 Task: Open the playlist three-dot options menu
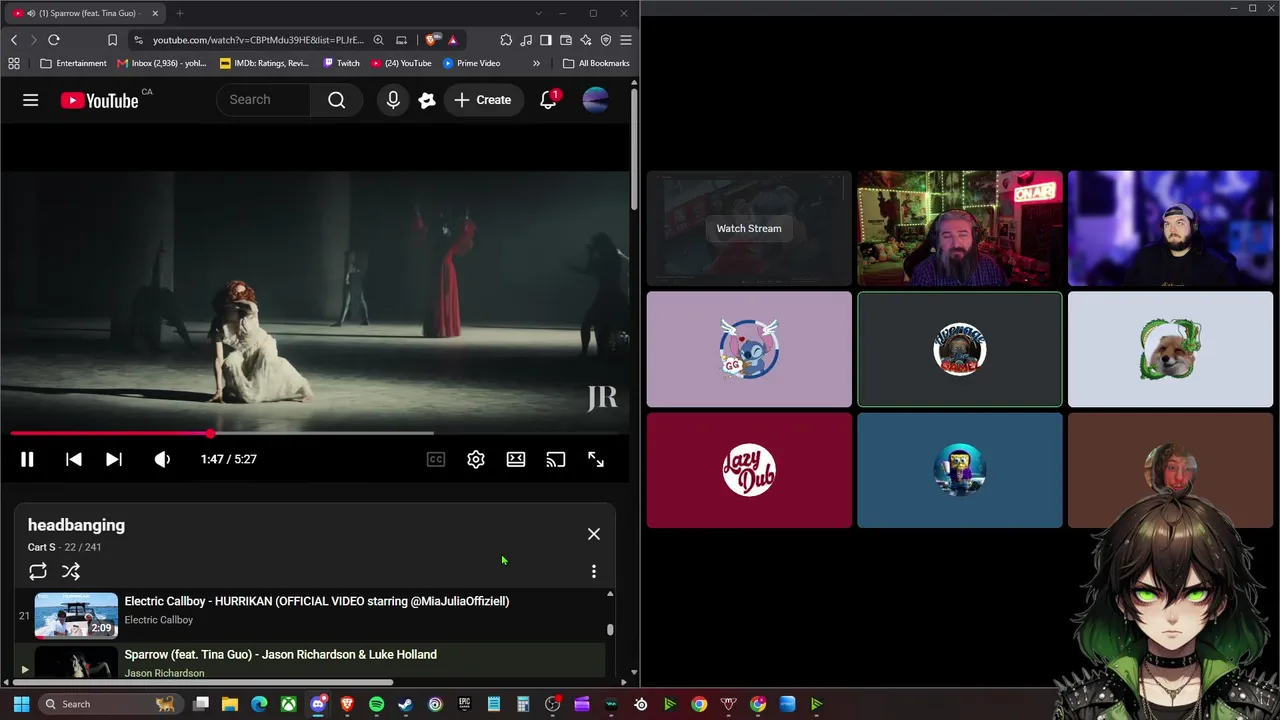click(594, 571)
